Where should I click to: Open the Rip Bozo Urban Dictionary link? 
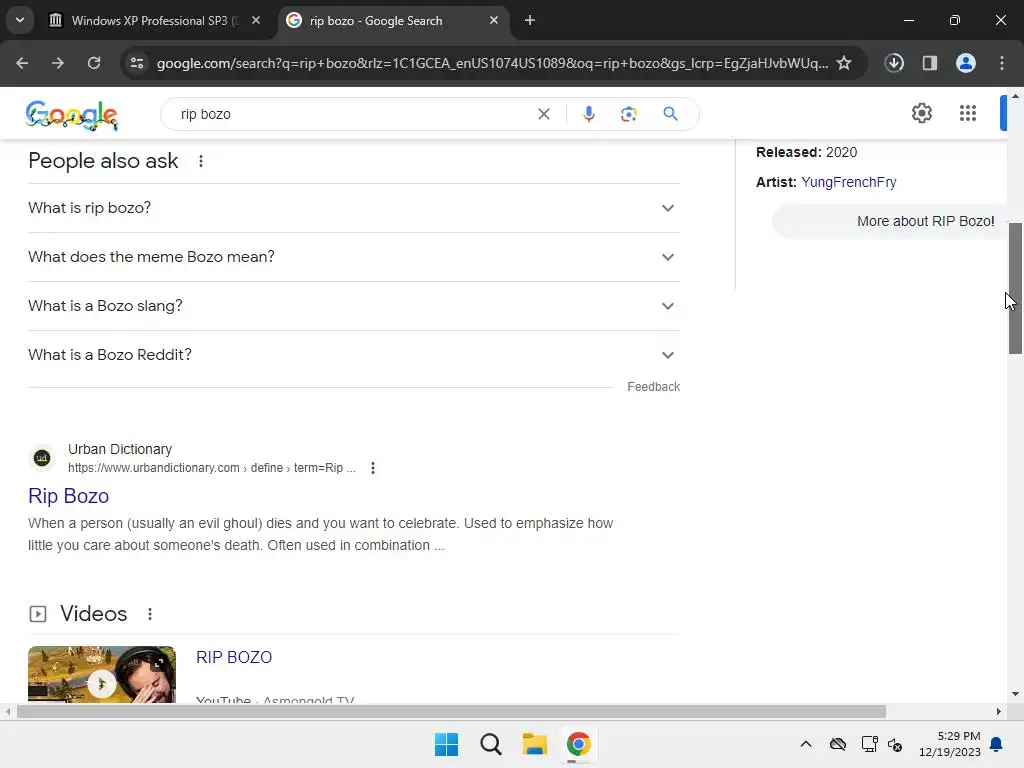coord(69,496)
